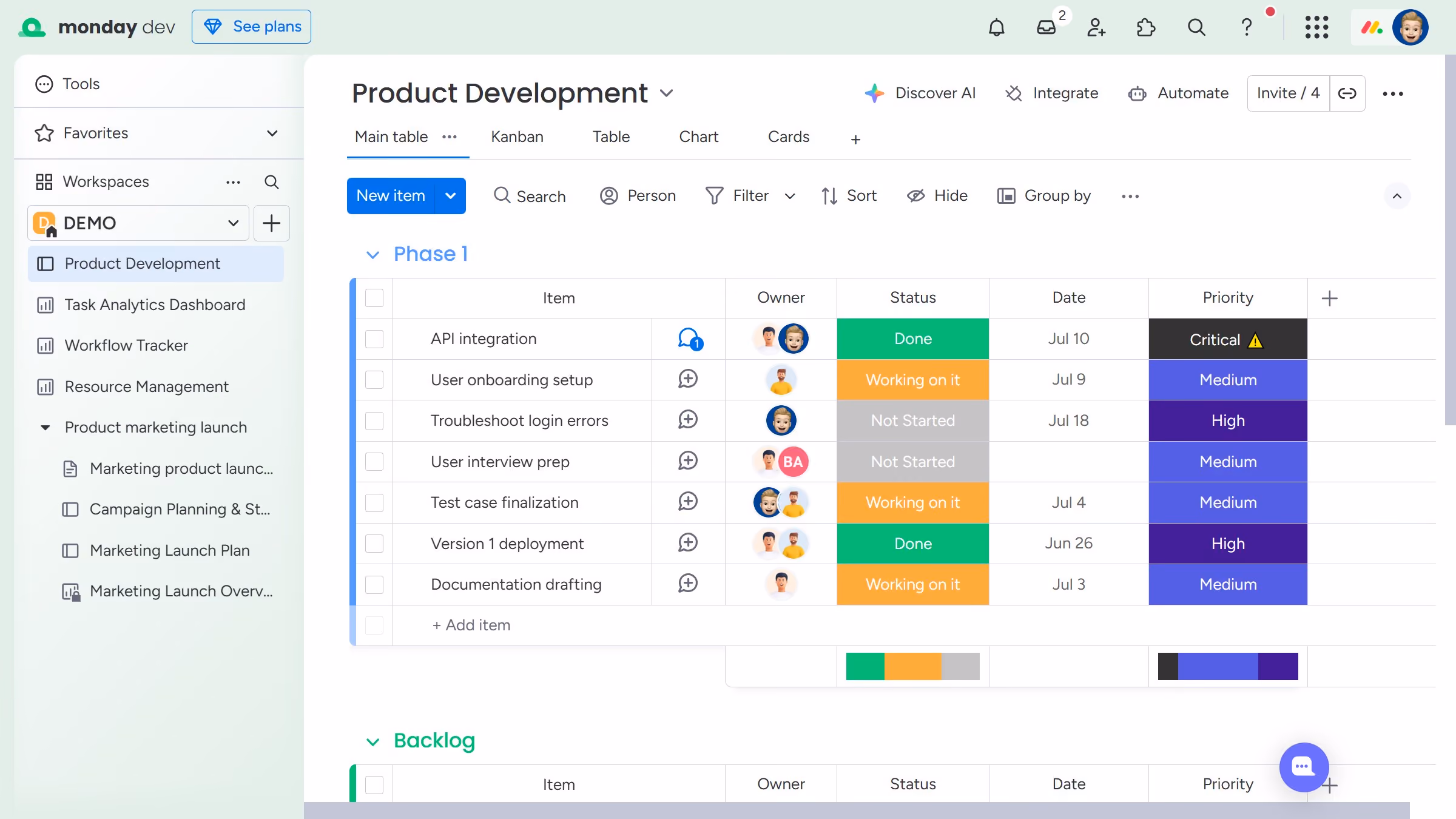Image resolution: width=1456 pixels, height=819 pixels.
Task: Click the monday dev logo
Action: (96, 27)
